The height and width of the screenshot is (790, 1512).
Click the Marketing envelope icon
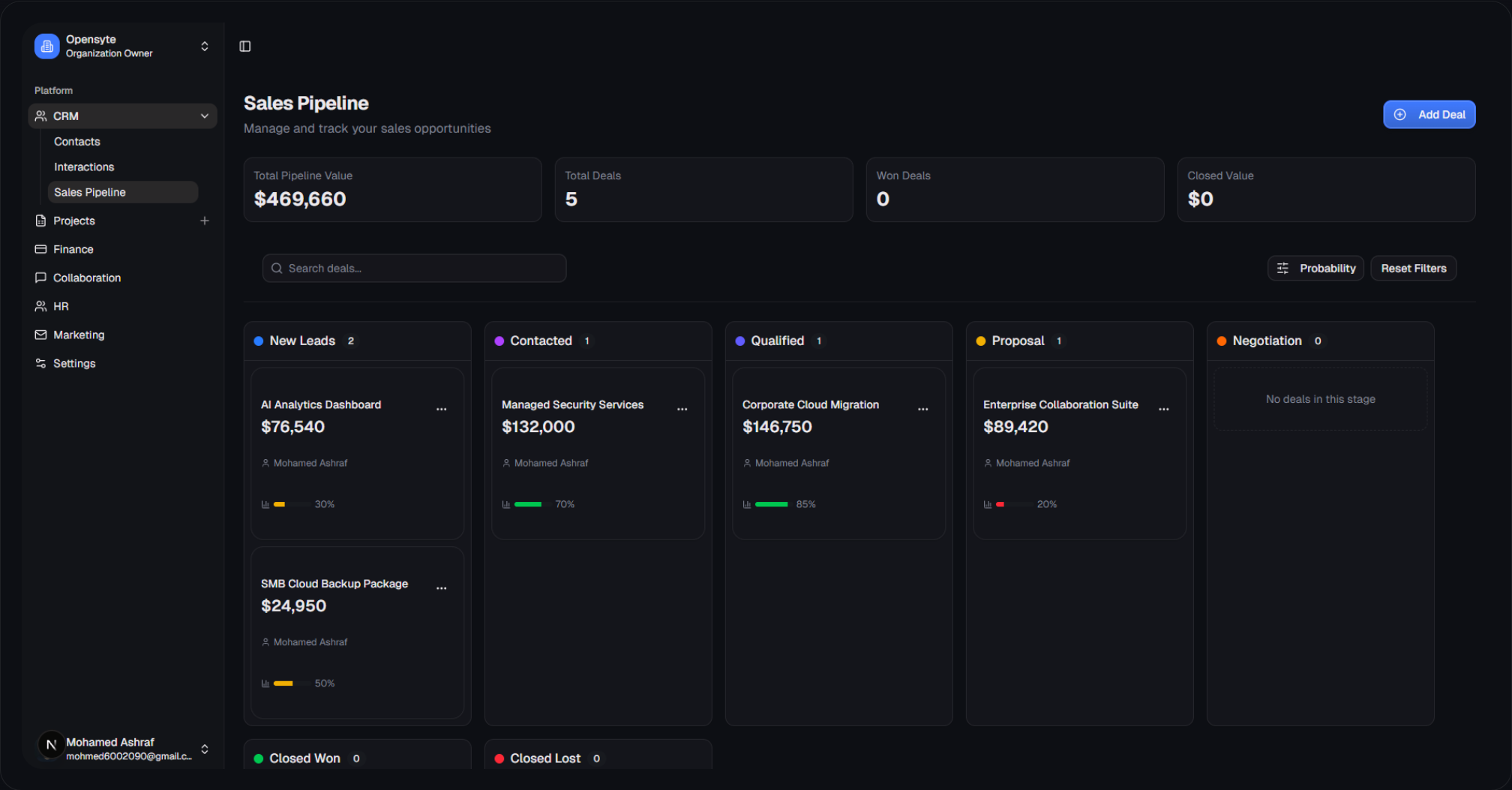click(x=40, y=335)
